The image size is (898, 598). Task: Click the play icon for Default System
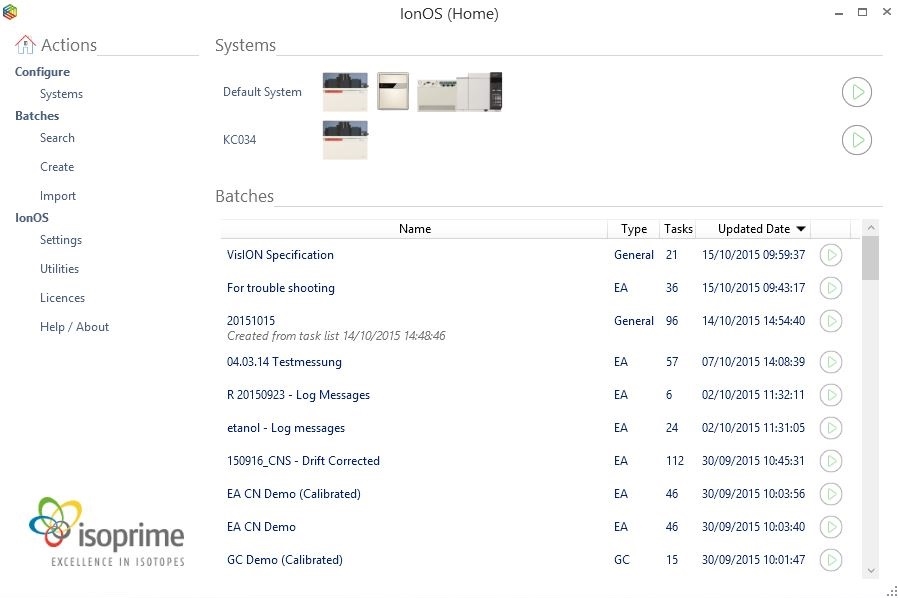(x=856, y=93)
